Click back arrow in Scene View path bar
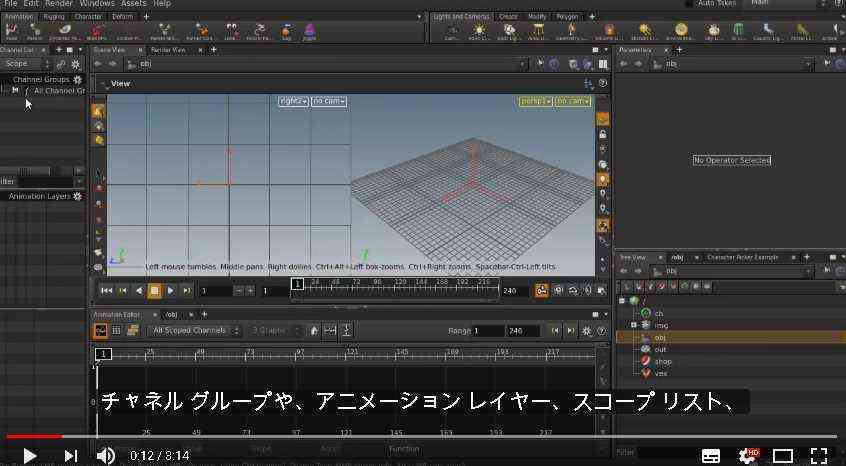This screenshot has width=846, height=466. [x=98, y=64]
